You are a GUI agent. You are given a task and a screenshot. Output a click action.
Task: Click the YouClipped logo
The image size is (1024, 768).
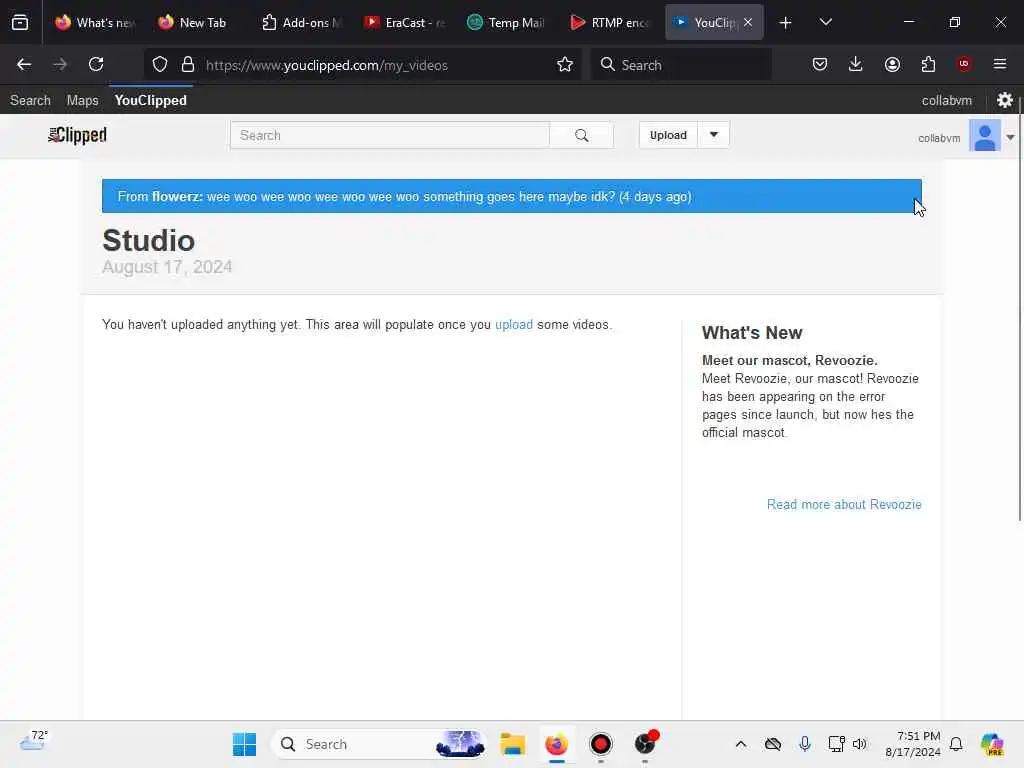tap(77, 135)
